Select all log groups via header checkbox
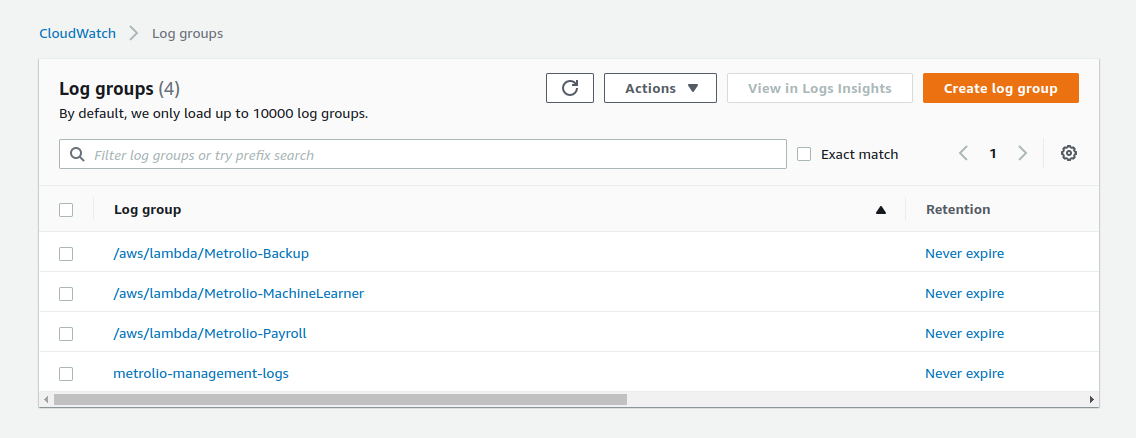Screen dimensions: 1136x438 [66, 210]
